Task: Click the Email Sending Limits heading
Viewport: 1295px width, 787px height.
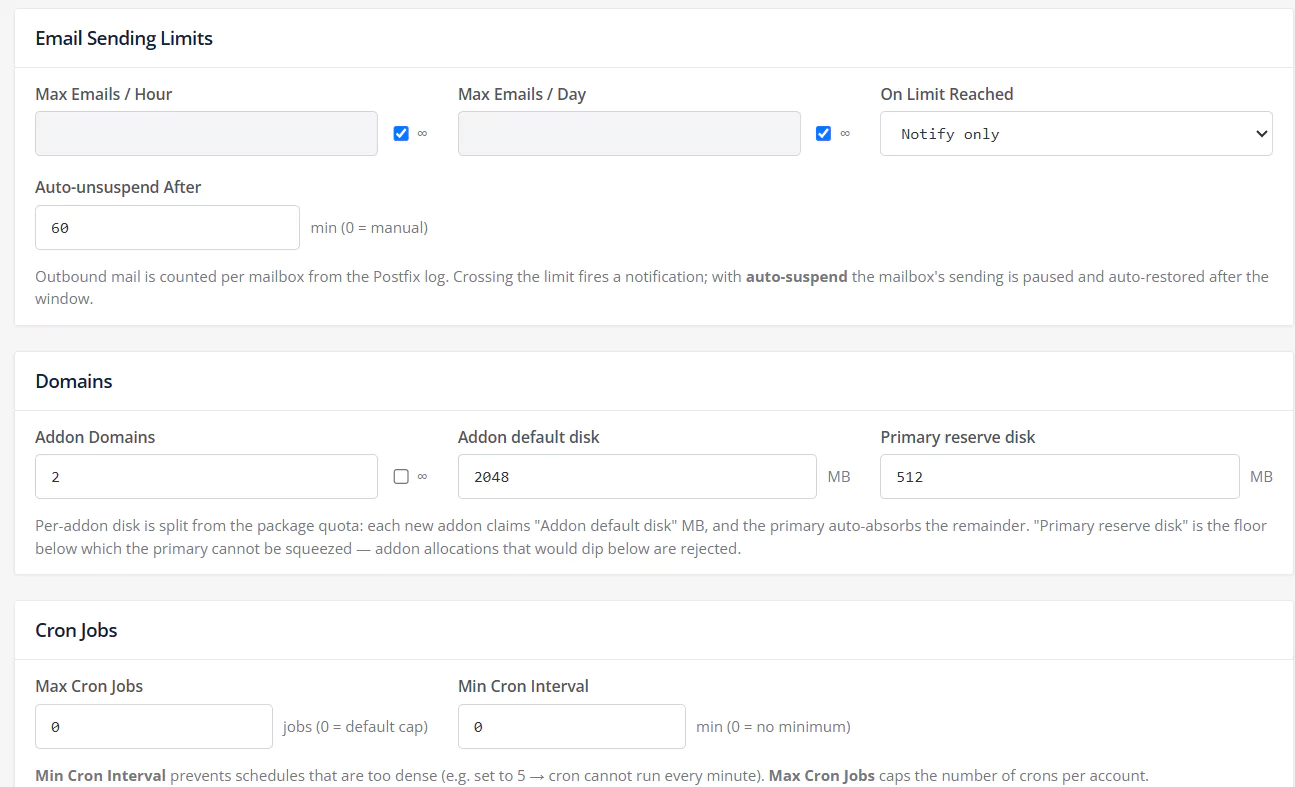Action: (124, 38)
